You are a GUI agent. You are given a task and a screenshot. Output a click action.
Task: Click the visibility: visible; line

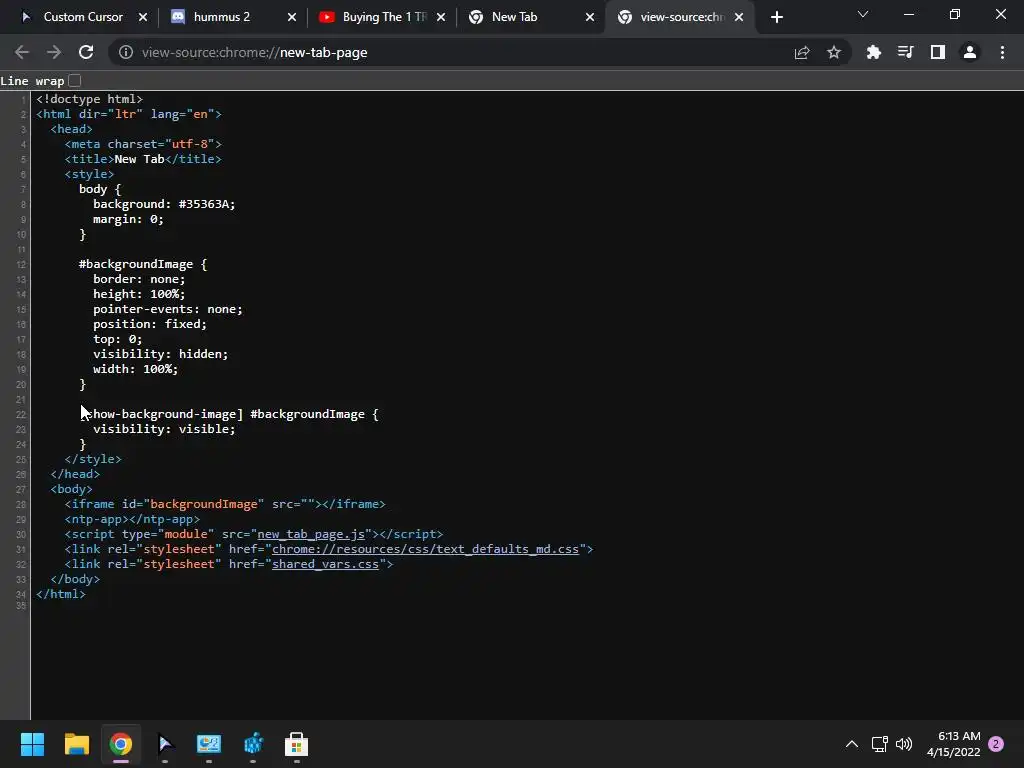164,429
